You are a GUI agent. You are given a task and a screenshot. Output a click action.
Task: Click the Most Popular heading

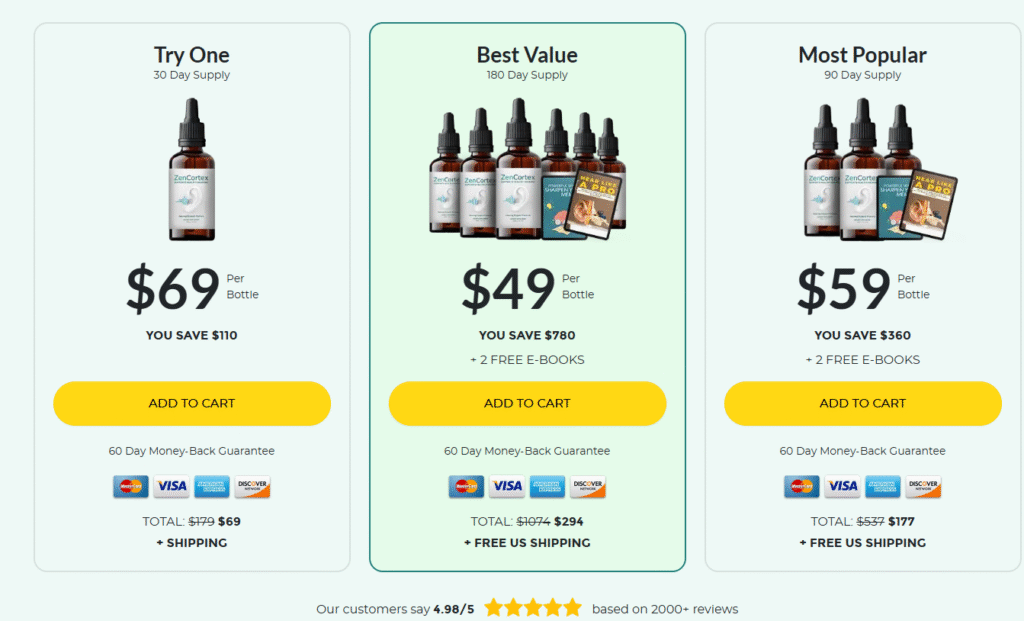[862, 55]
